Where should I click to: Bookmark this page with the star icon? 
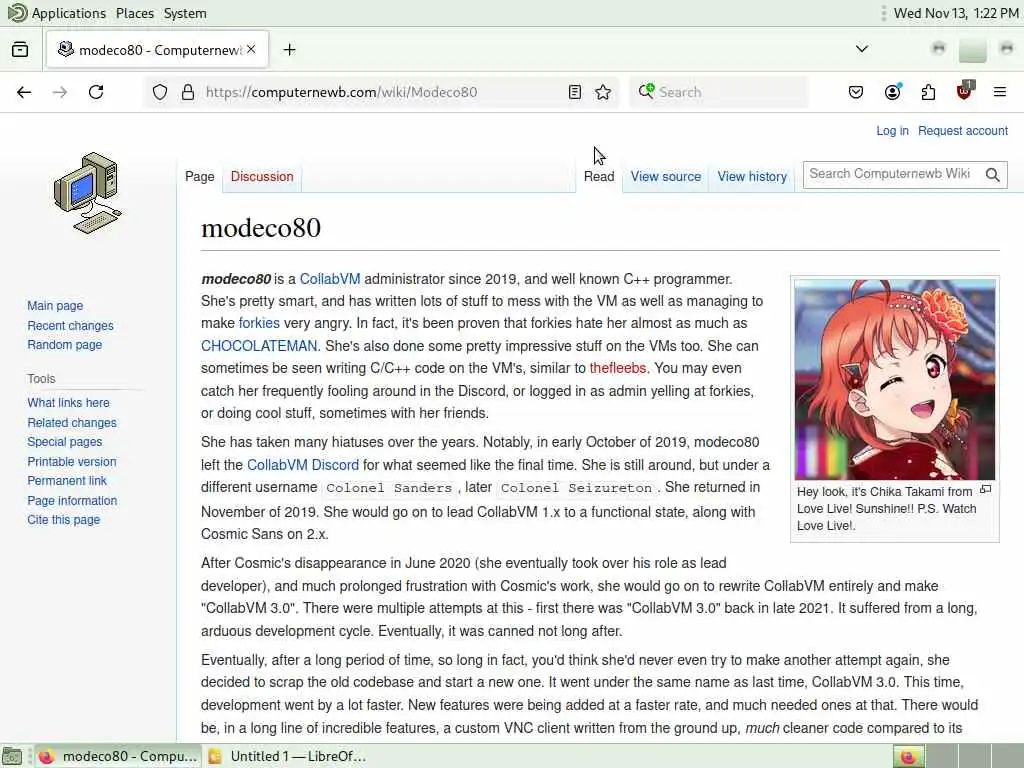(603, 92)
